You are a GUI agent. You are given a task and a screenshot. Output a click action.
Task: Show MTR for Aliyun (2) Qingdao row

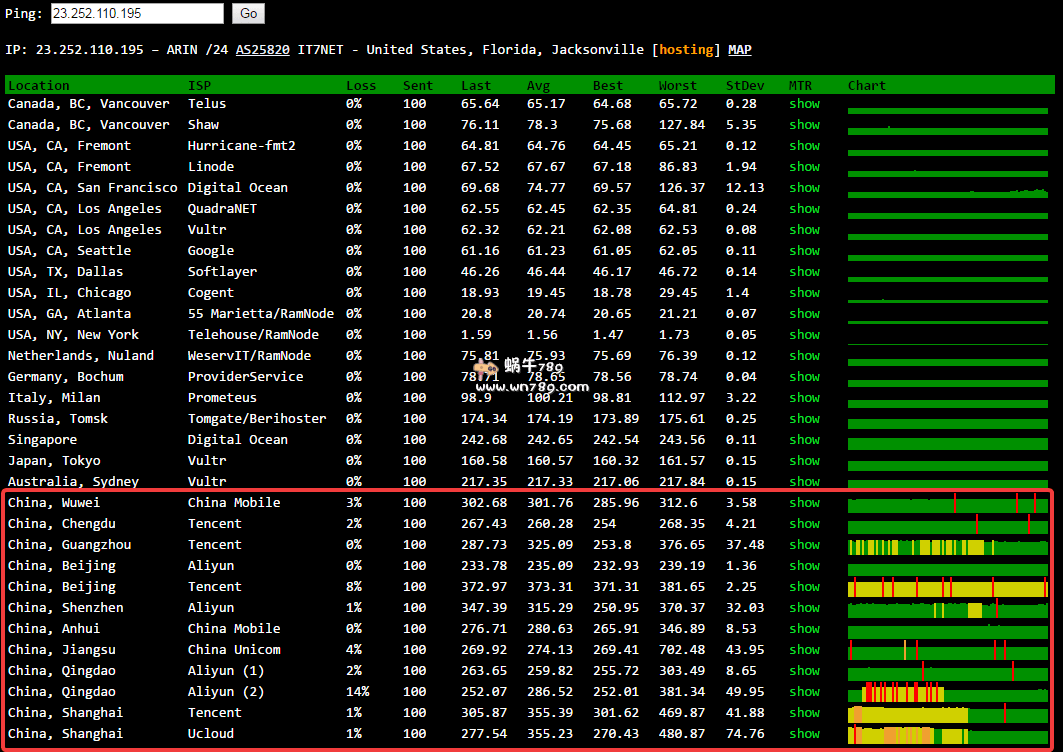[804, 692]
